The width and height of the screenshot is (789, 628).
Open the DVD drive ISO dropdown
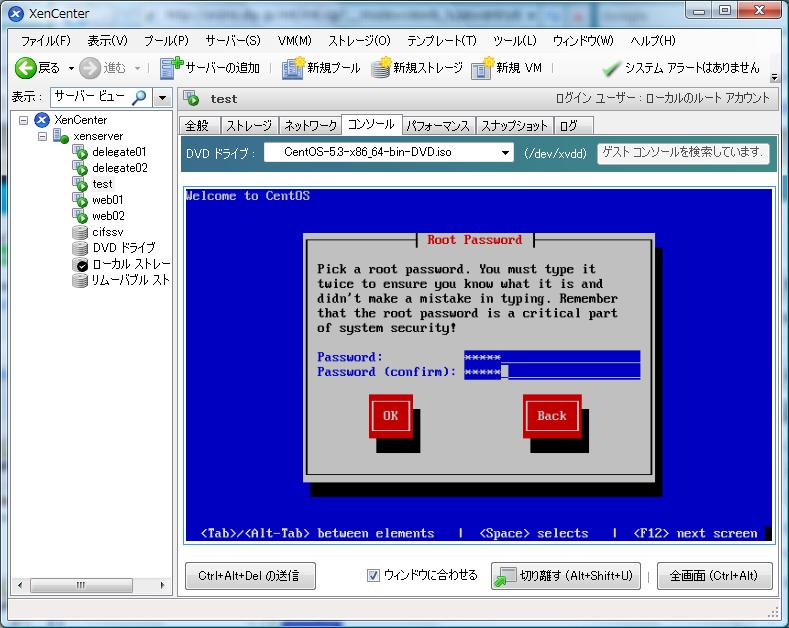pyautogui.click(x=505, y=152)
